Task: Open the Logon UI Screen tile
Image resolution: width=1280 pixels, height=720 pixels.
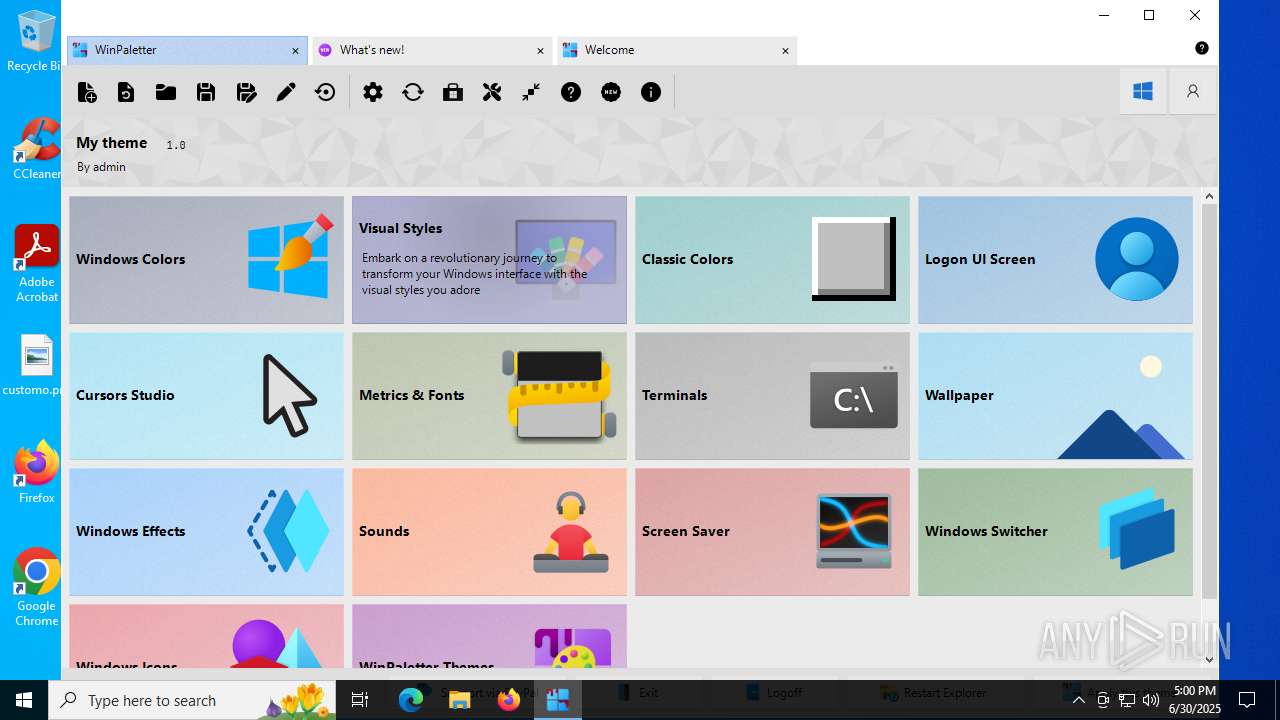Action: (x=1055, y=260)
